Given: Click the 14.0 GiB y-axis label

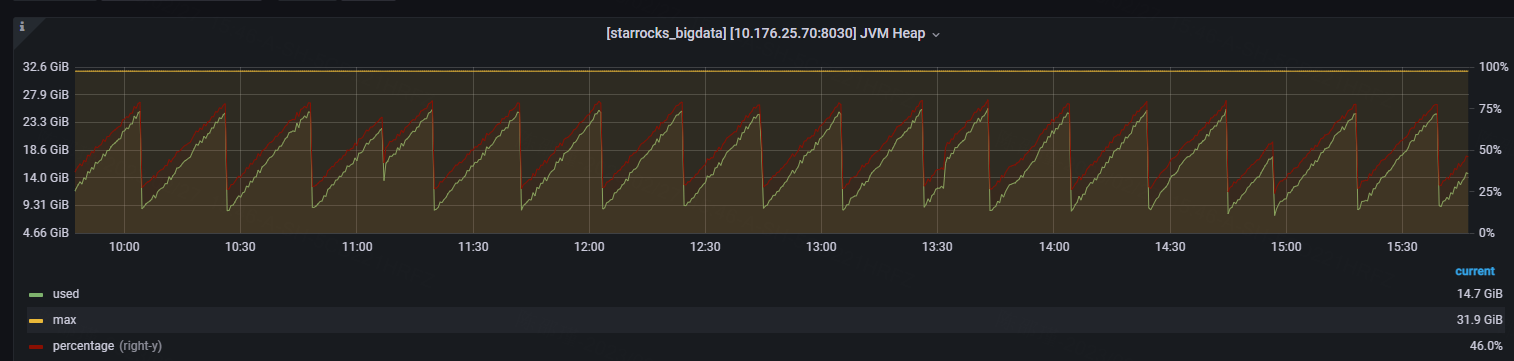Looking at the screenshot, I should [x=46, y=177].
